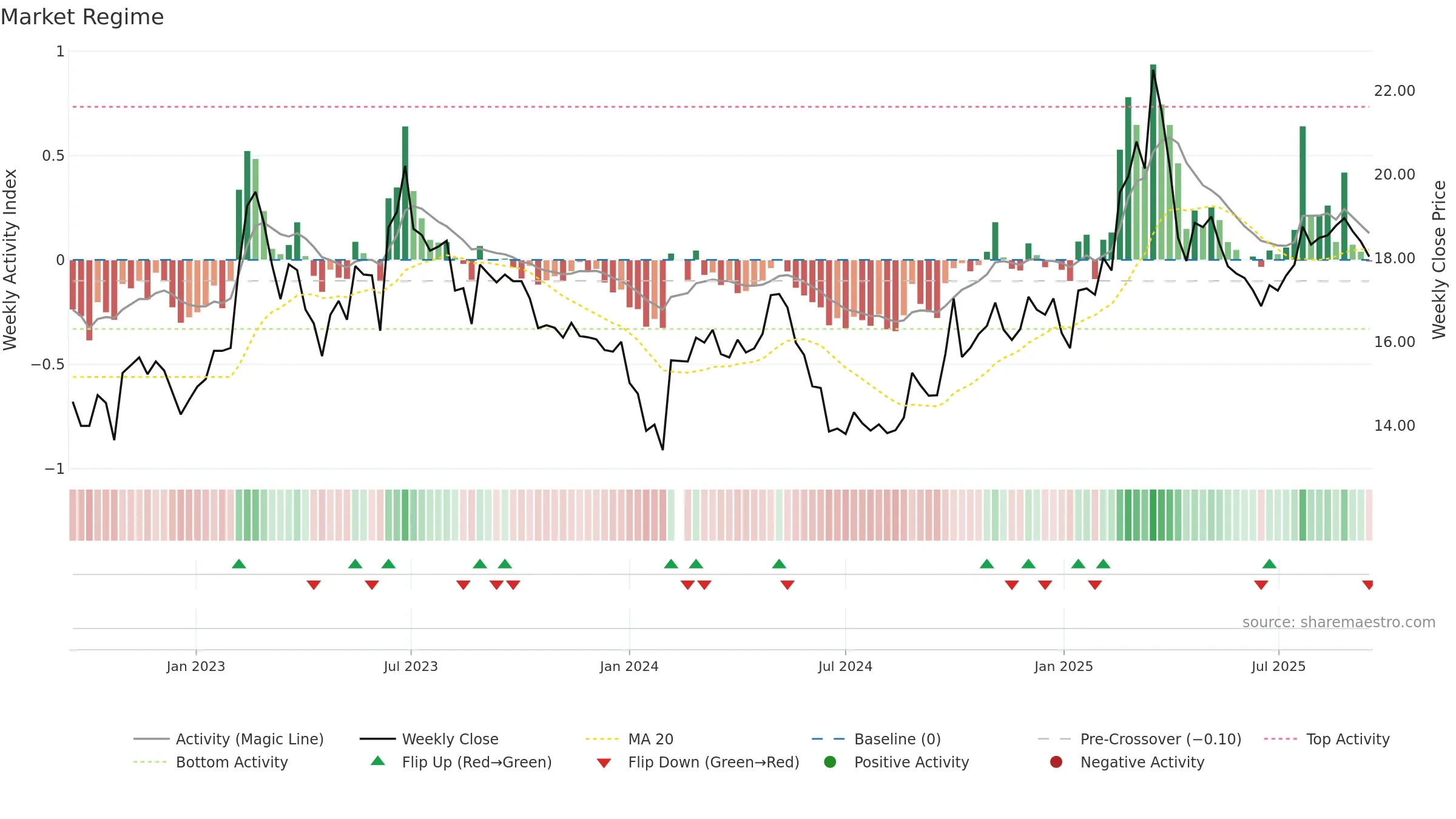Click the lone Flip Up marker near Jul 2025

tap(1269, 564)
